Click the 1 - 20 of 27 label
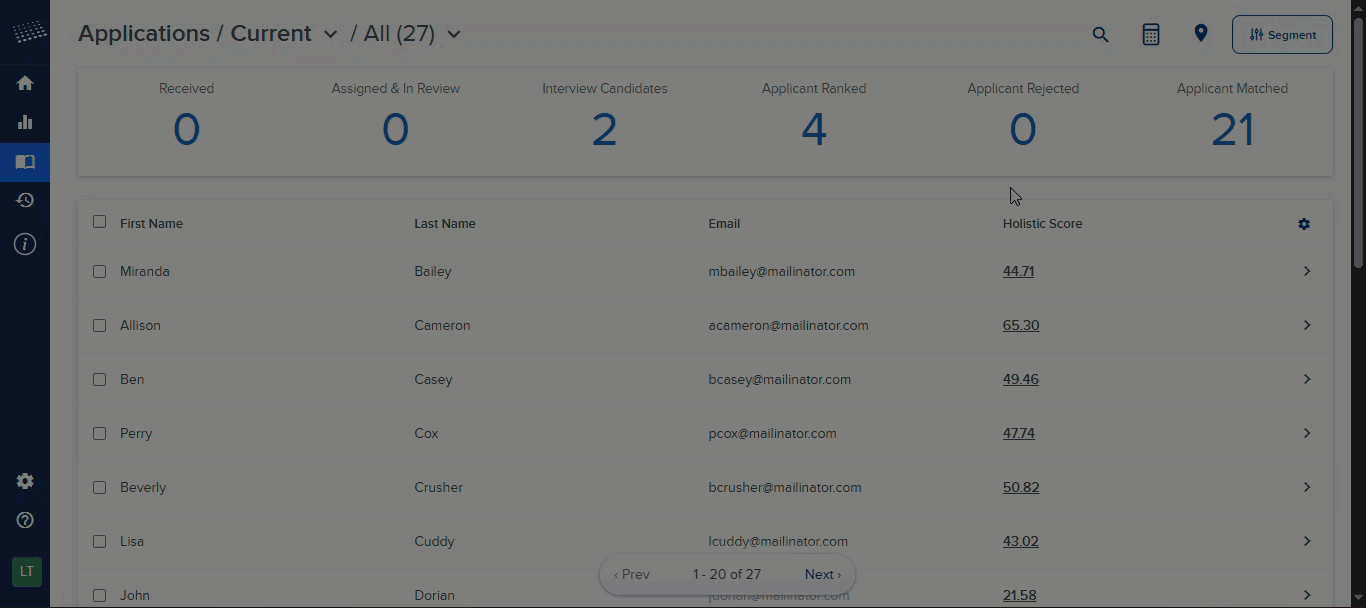The height and width of the screenshot is (608, 1366). [x=727, y=574]
